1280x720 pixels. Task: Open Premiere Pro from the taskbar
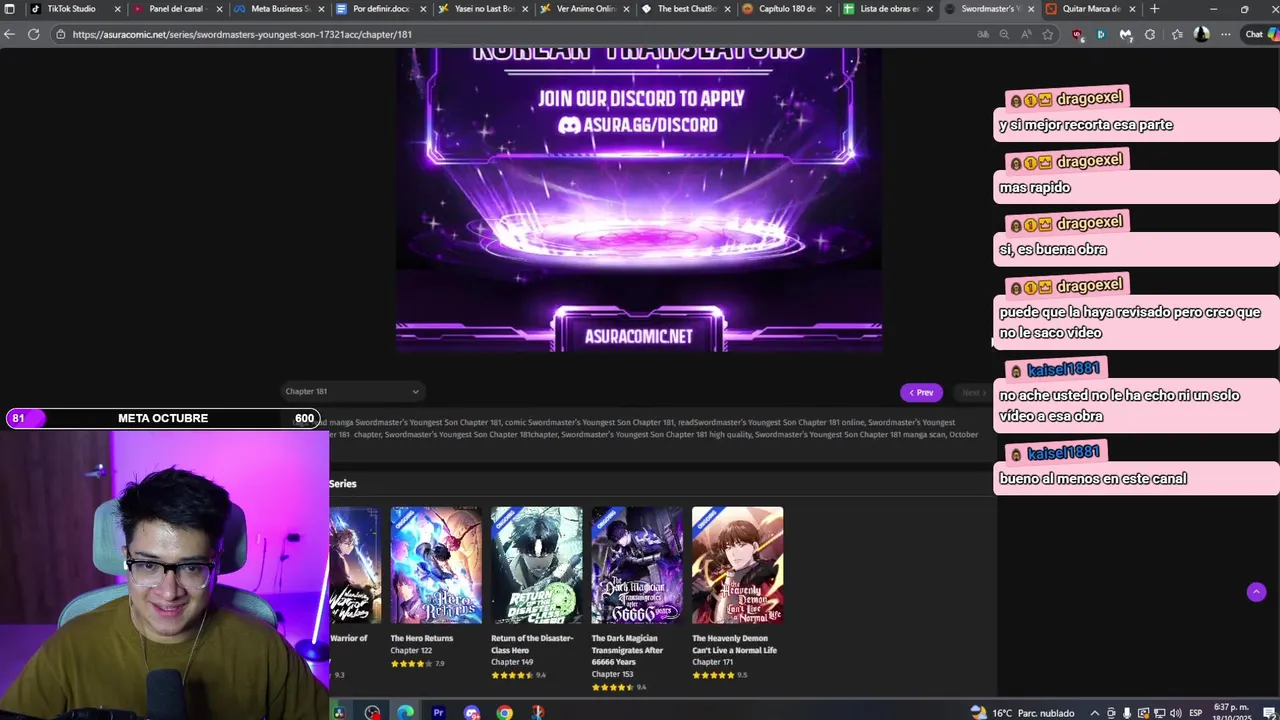tap(438, 713)
